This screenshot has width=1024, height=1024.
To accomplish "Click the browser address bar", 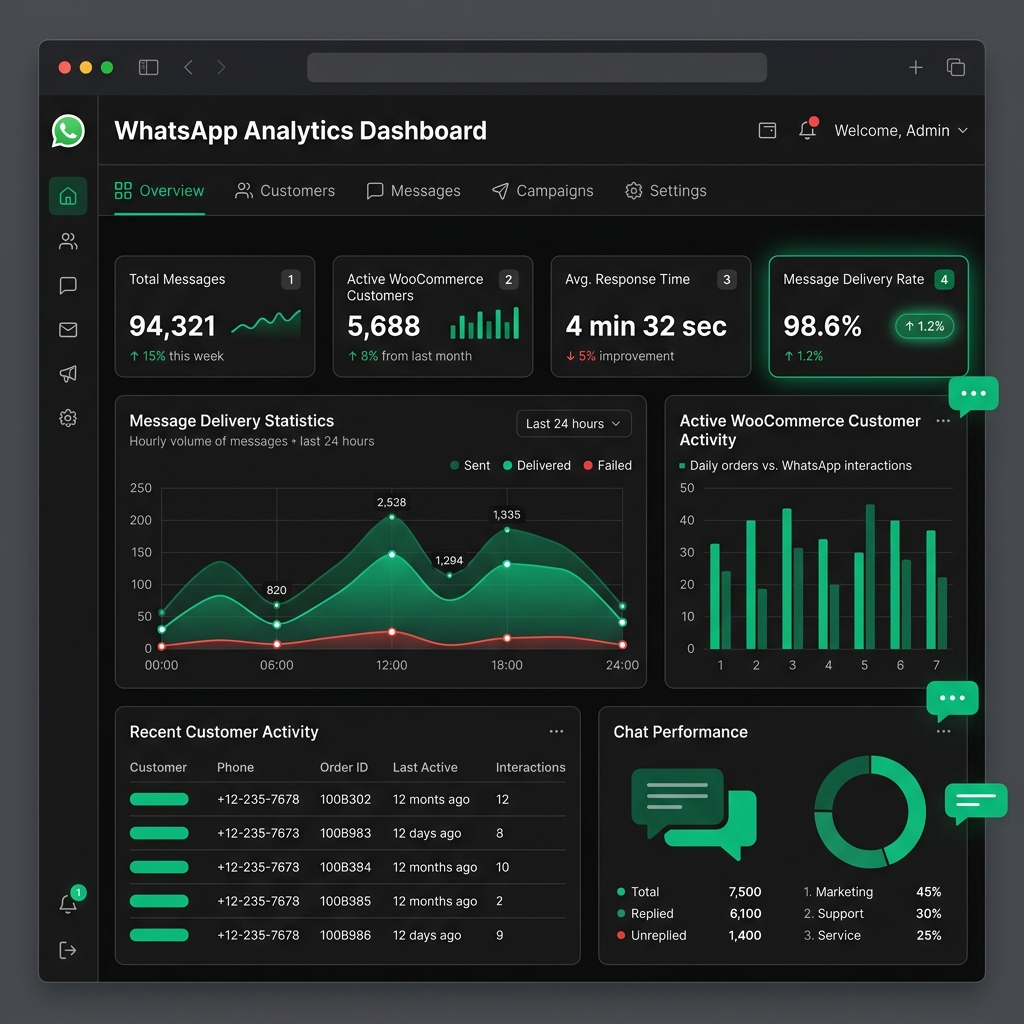I will tap(537, 67).
